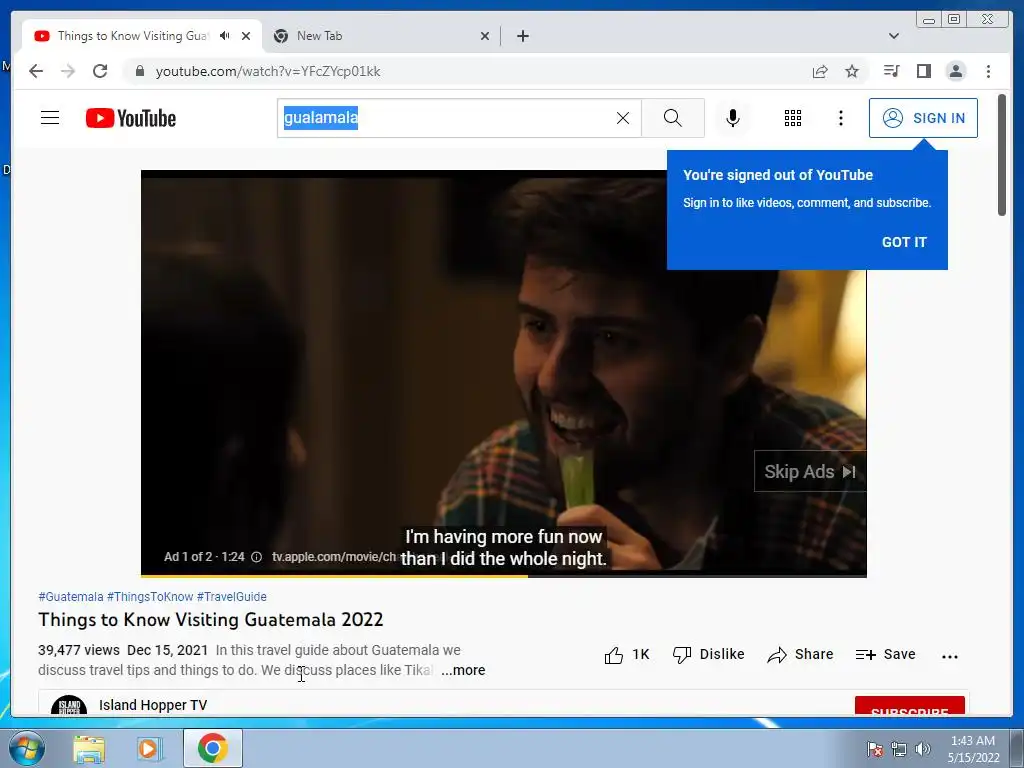The width and height of the screenshot is (1024, 768).
Task: Switch to the New Tab tab
Action: point(381,36)
